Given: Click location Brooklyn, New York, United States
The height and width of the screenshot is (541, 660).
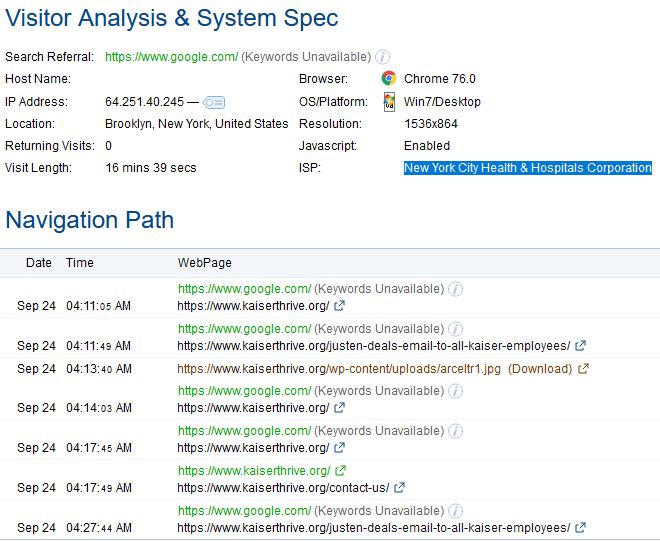Looking at the screenshot, I should [x=197, y=124].
